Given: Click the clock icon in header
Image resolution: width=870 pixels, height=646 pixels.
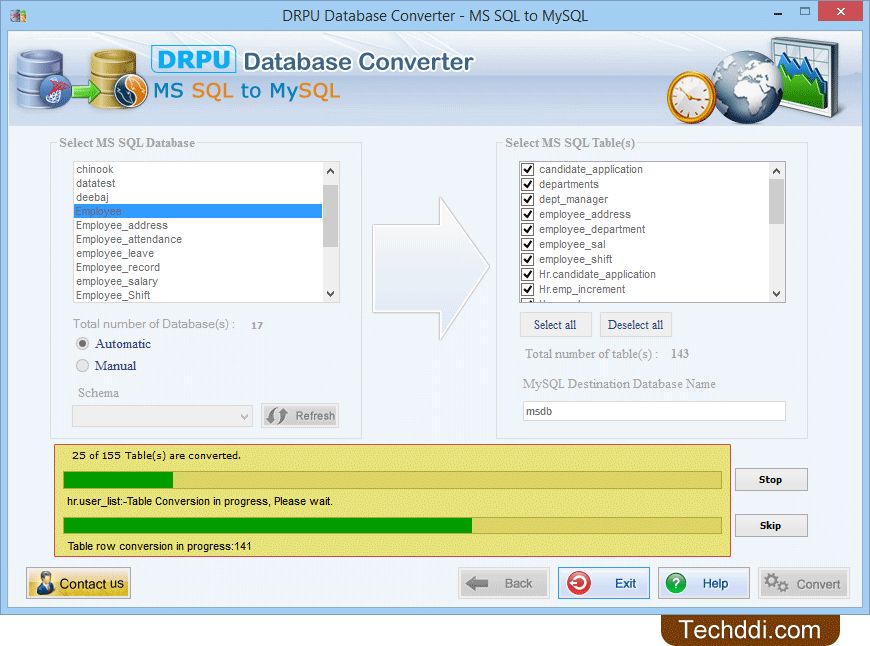Looking at the screenshot, I should (x=690, y=96).
